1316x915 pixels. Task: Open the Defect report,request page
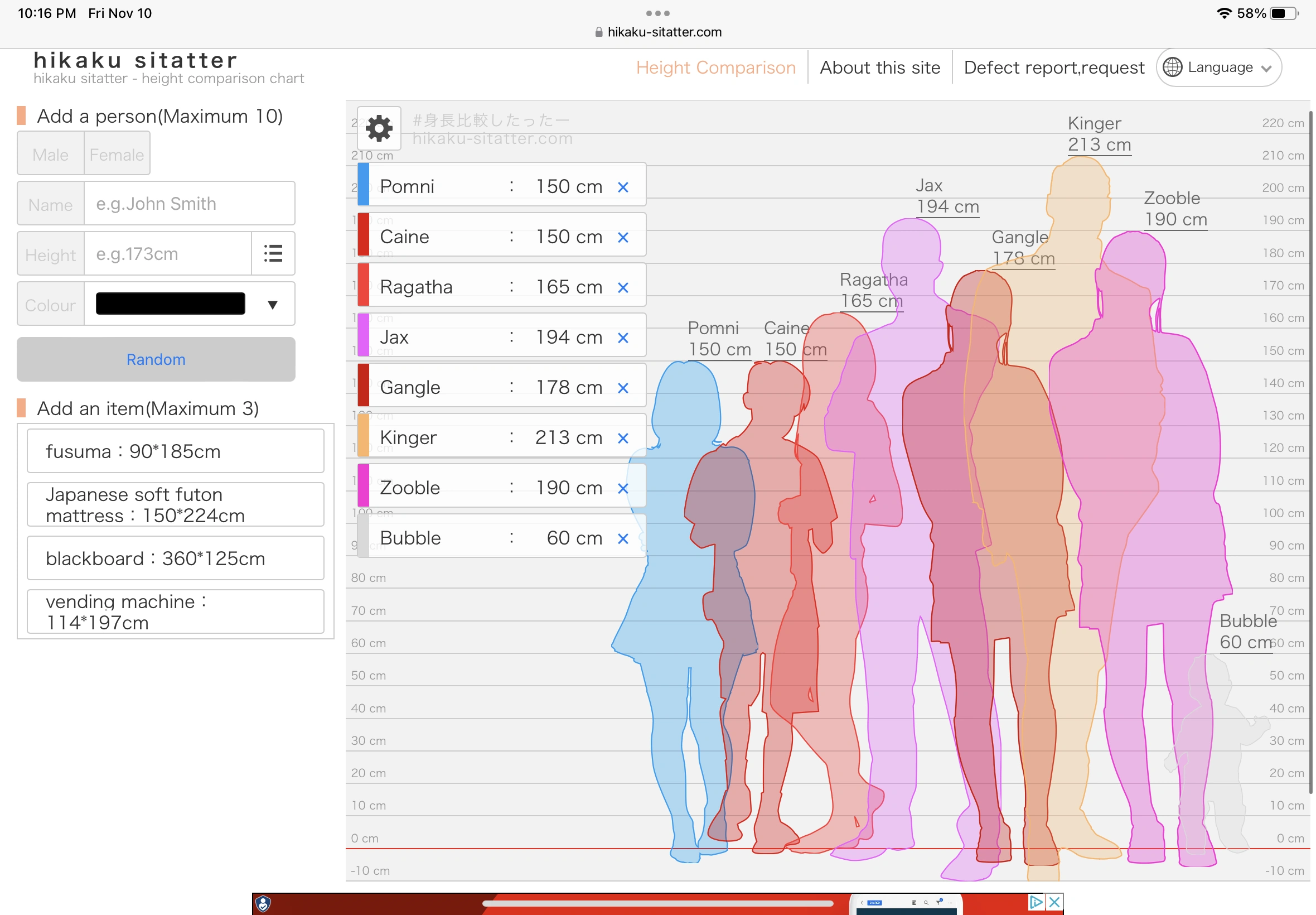click(1053, 67)
